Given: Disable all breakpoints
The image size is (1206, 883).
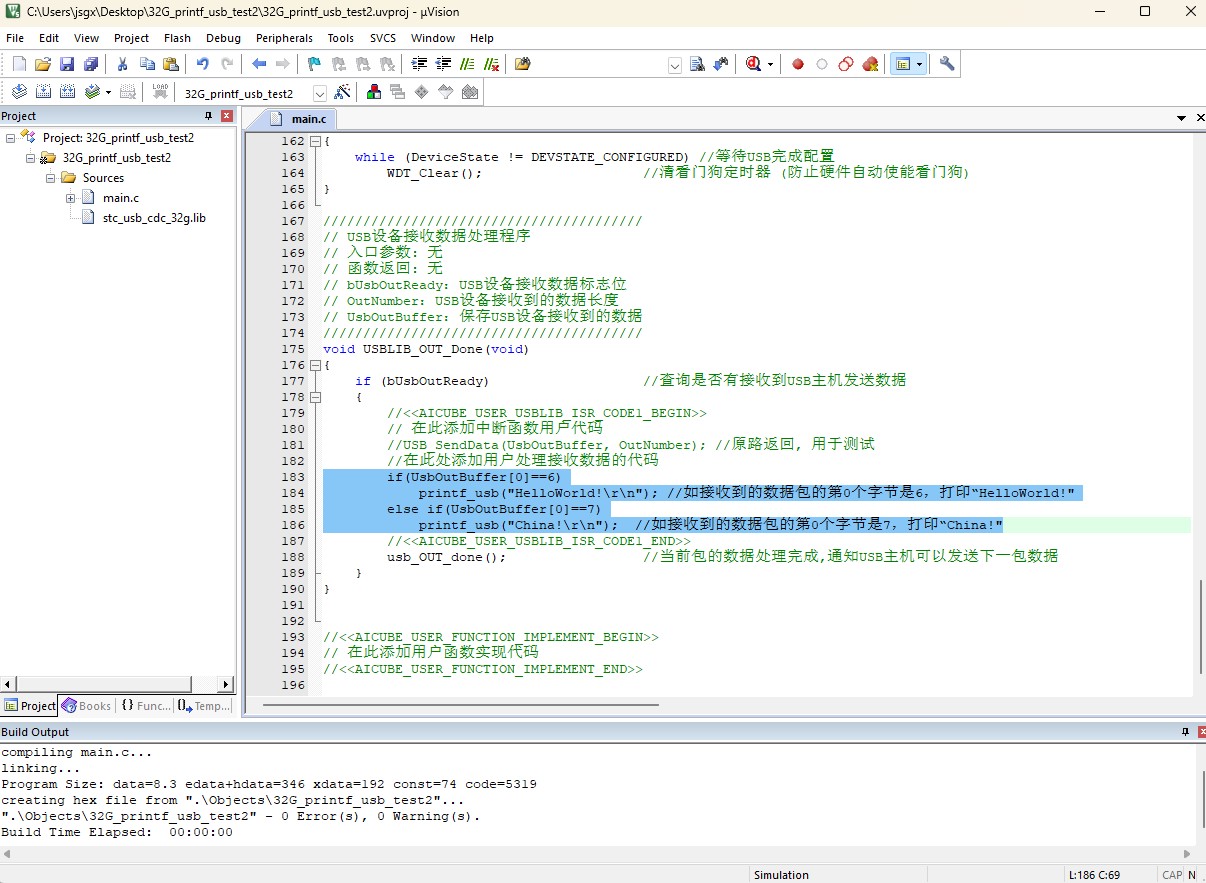Looking at the screenshot, I should [846, 64].
